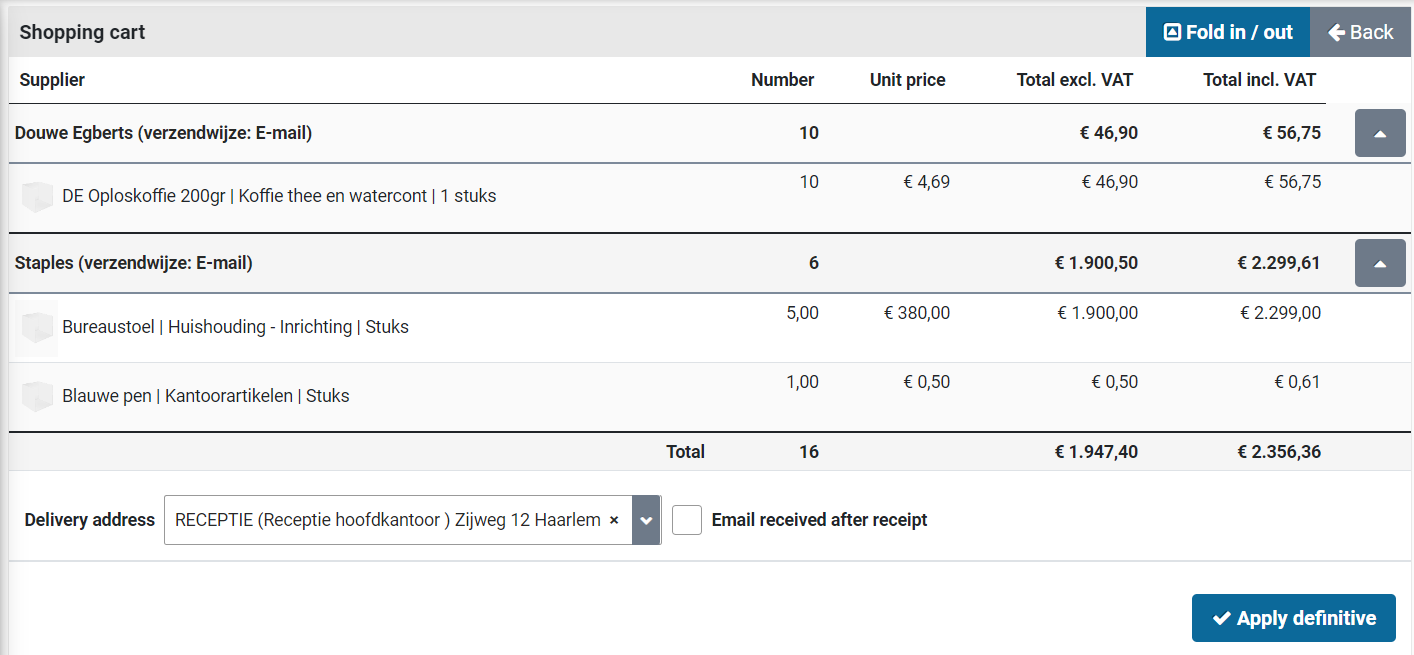Click the Delivery address selection field

point(388,520)
